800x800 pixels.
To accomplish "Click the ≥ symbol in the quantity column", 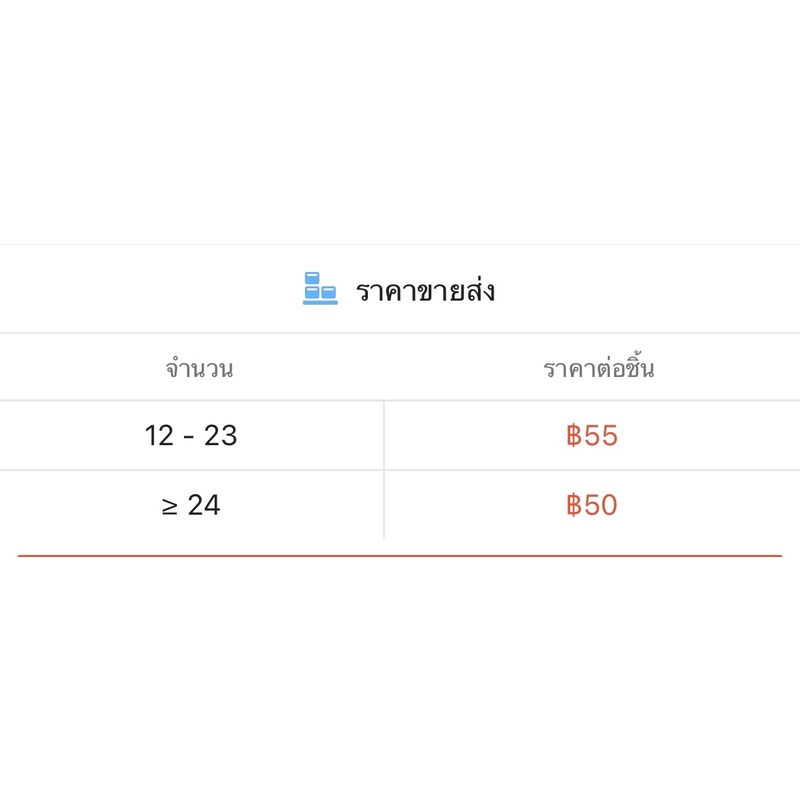I will [169, 506].
